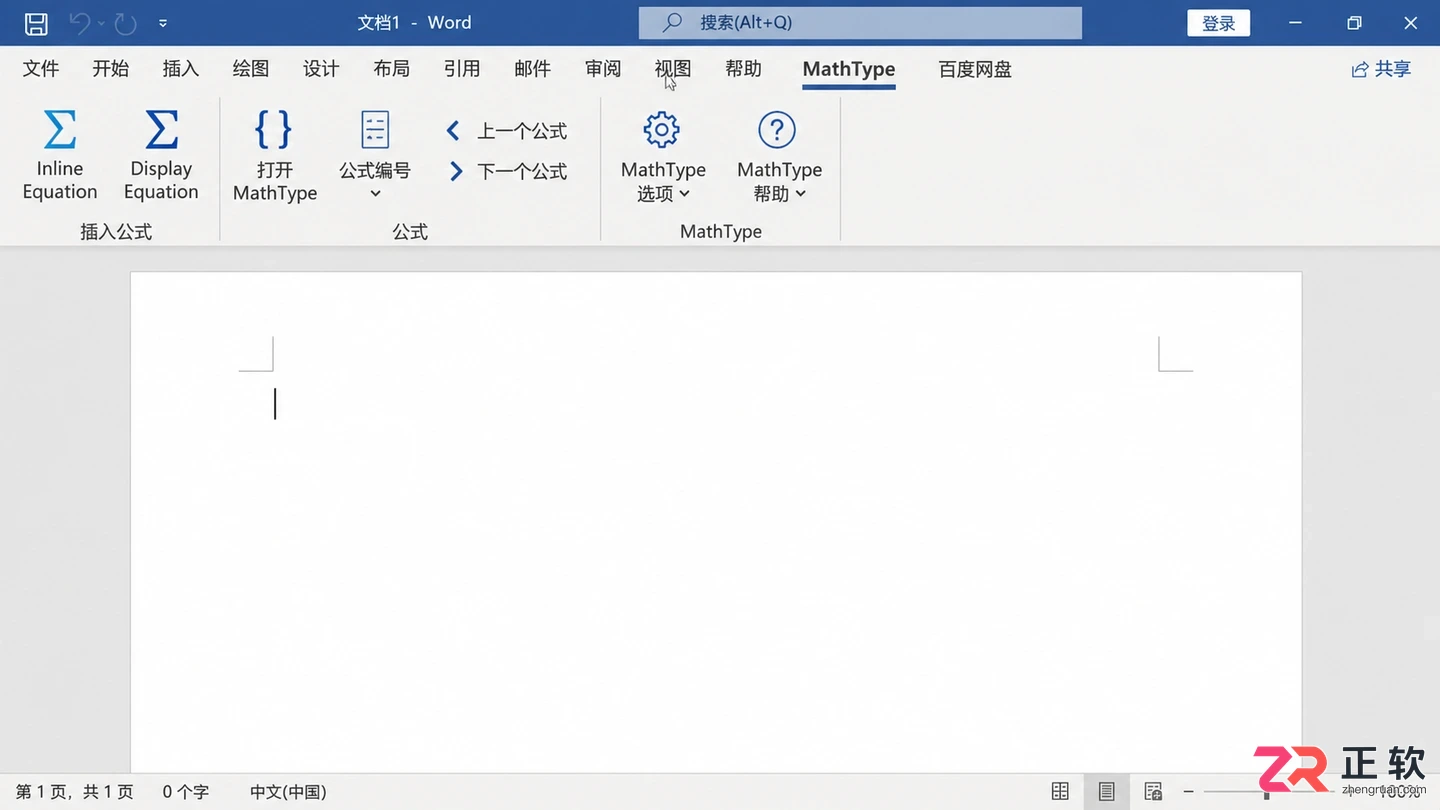Click the 共享 share button
This screenshot has height=810, width=1440.
coord(1381,69)
